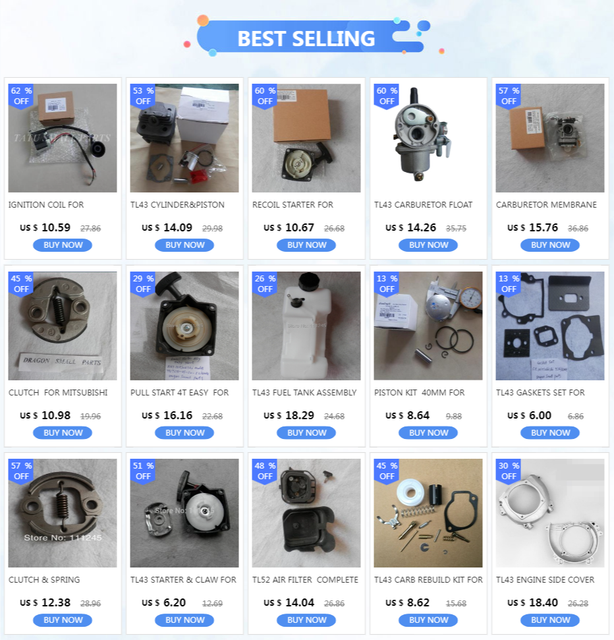The height and width of the screenshot is (640, 614).
Task: Click the Best Selling banner
Action: point(306,38)
